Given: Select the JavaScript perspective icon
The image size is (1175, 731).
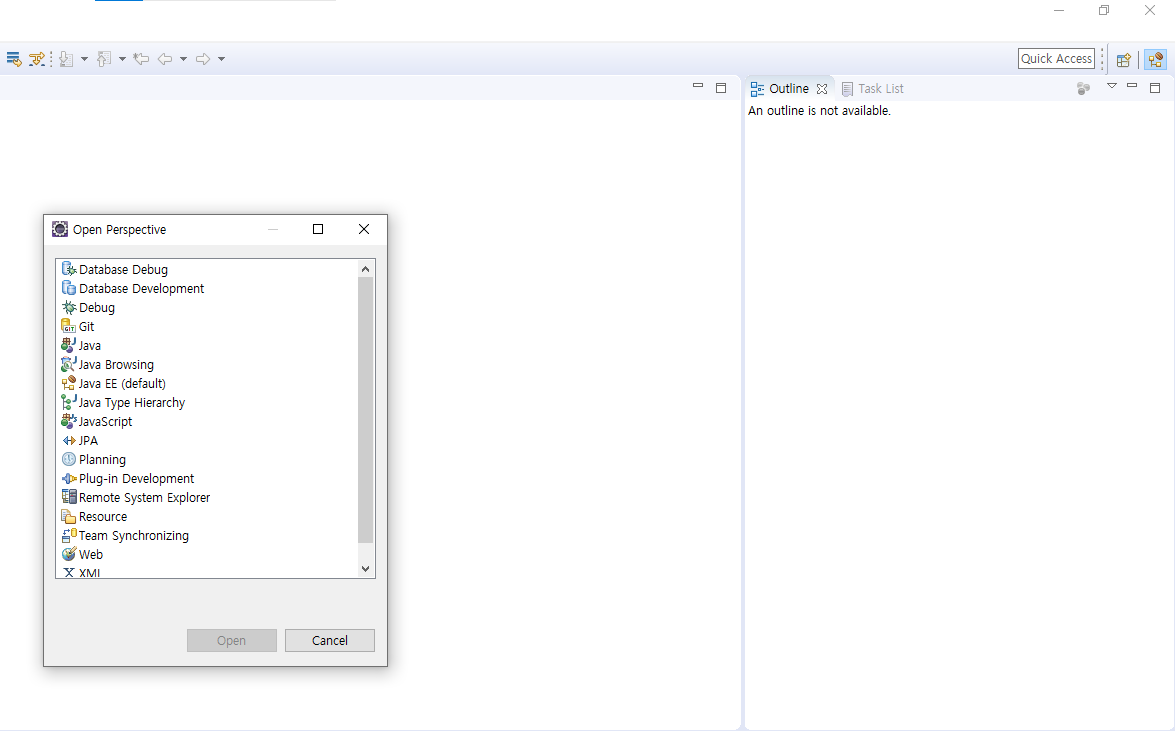Looking at the screenshot, I should click(68, 421).
